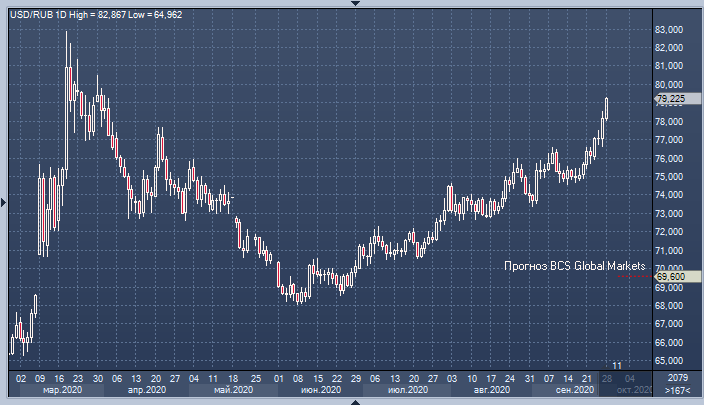Click the bottom-edge panel expand arrow
This screenshot has height=405, width=704.
click(352, 401)
